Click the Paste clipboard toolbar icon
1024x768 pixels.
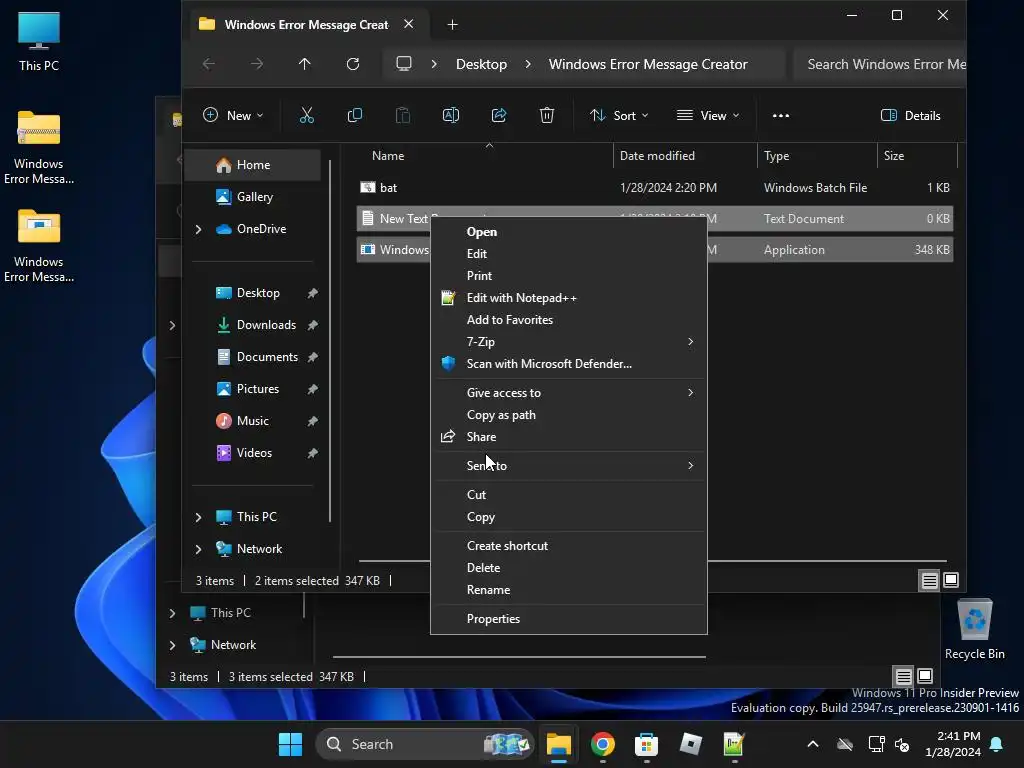point(403,116)
